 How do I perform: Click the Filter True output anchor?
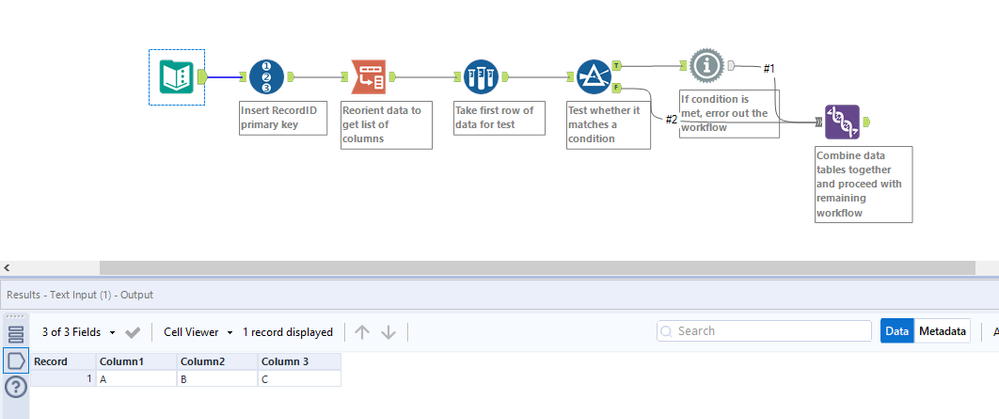point(616,65)
